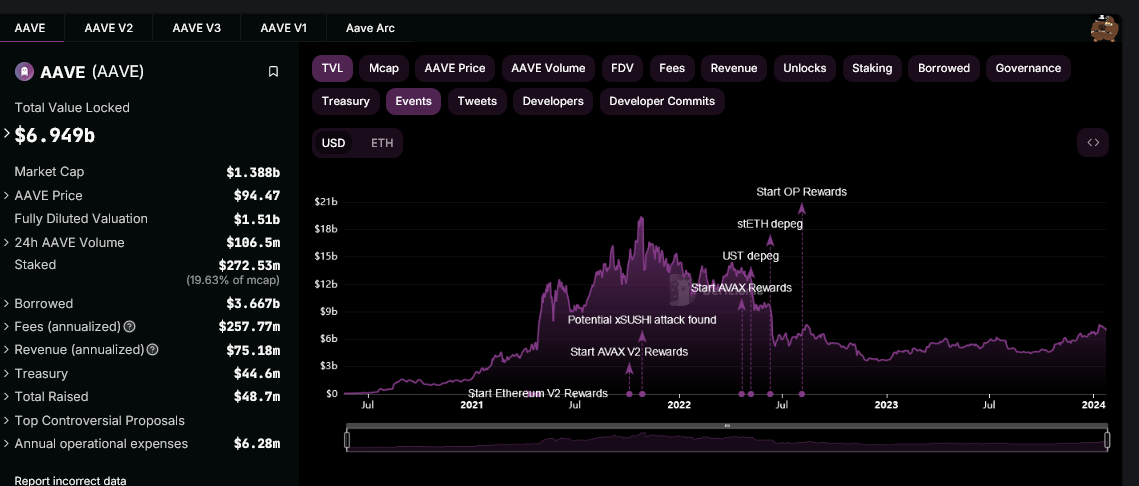This screenshot has height=486, width=1139.
Task: Click the $6.949b TVL value
Action: point(55,135)
